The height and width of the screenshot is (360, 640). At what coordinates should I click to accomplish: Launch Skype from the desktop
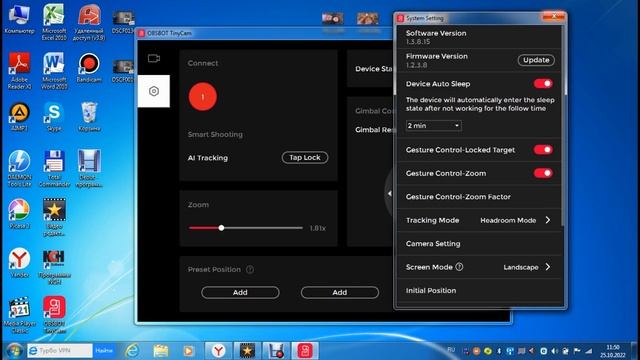(54, 117)
